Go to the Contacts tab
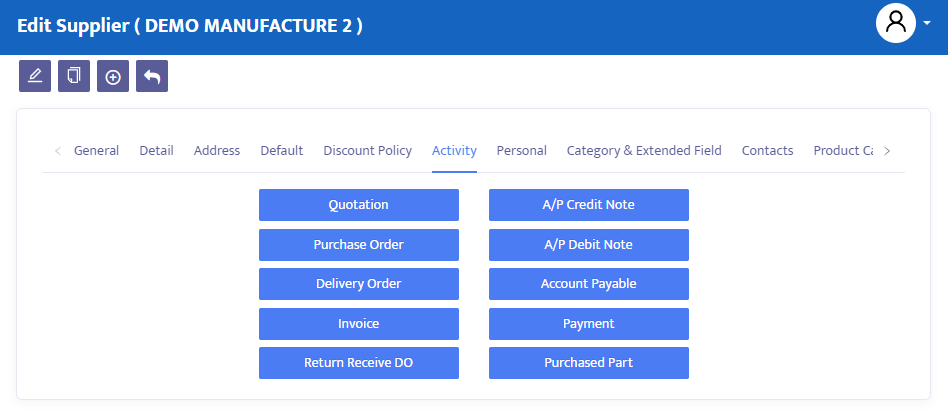 point(767,151)
